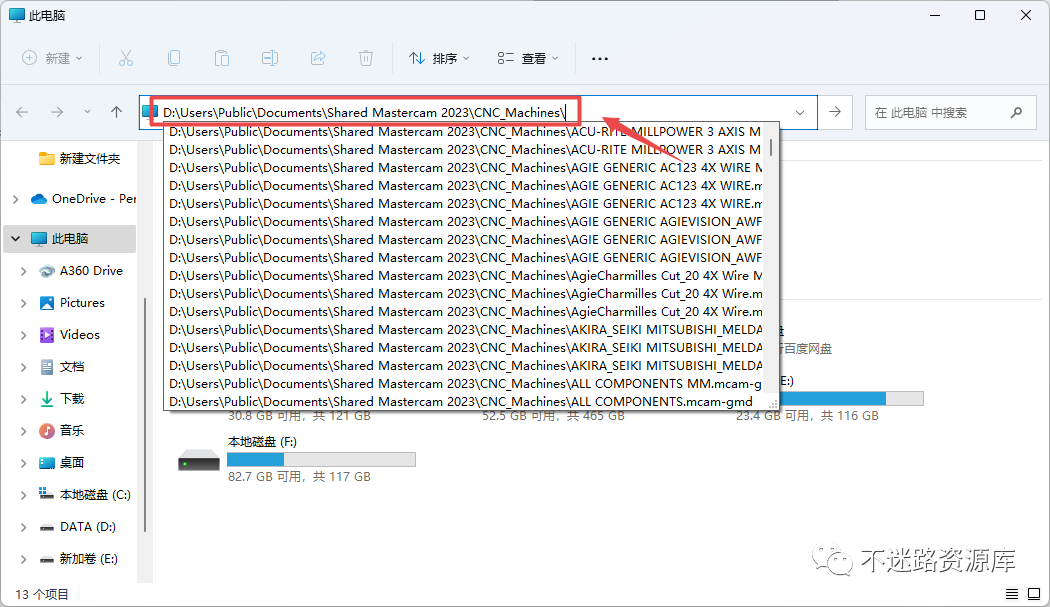The image size is (1050, 607).
Task: Expand the Music (音乐) tree node
Action: coord(23,431)
